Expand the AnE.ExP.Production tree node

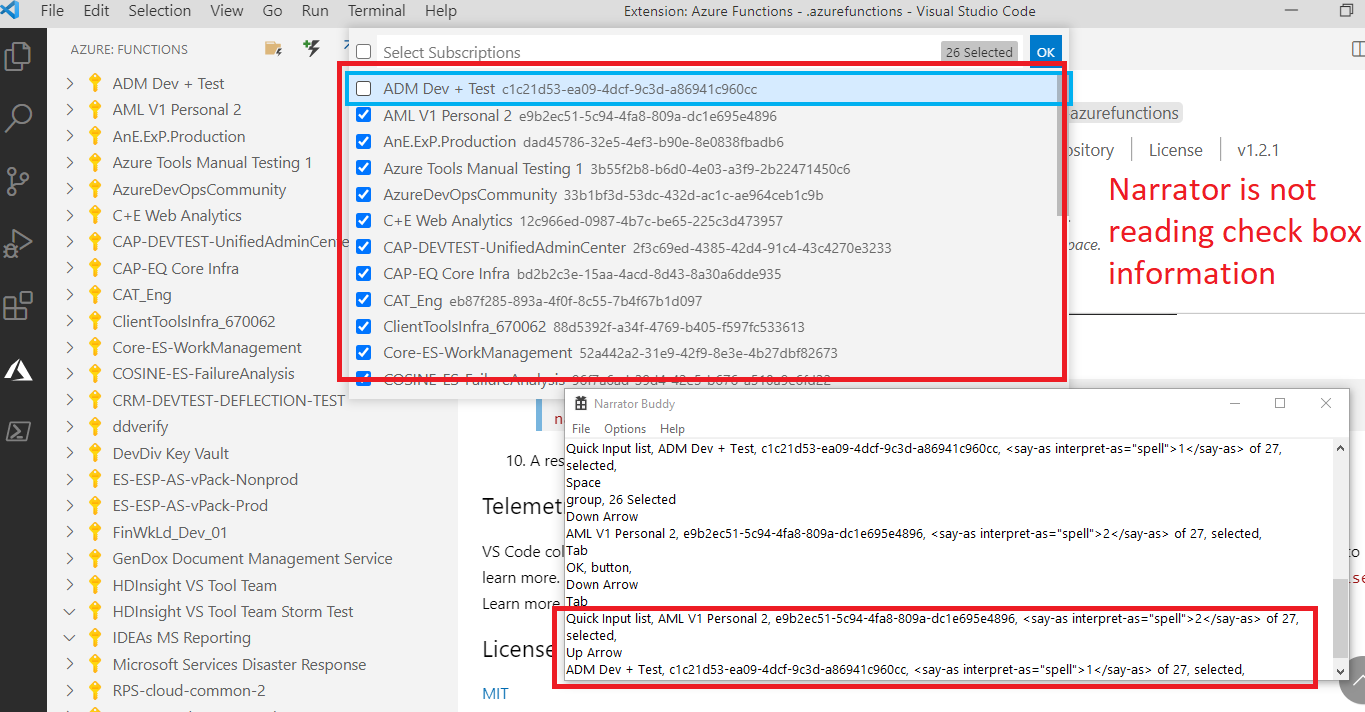coord(70,137)
